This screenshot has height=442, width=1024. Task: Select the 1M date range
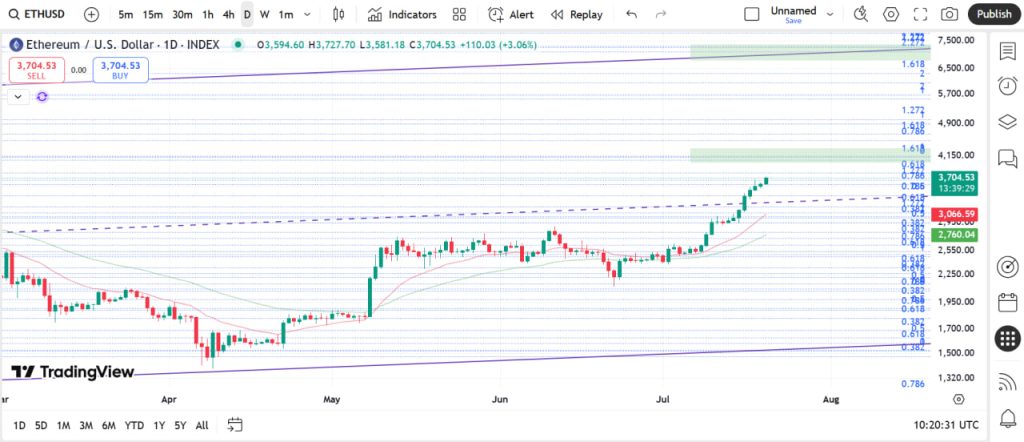point(63,425)
